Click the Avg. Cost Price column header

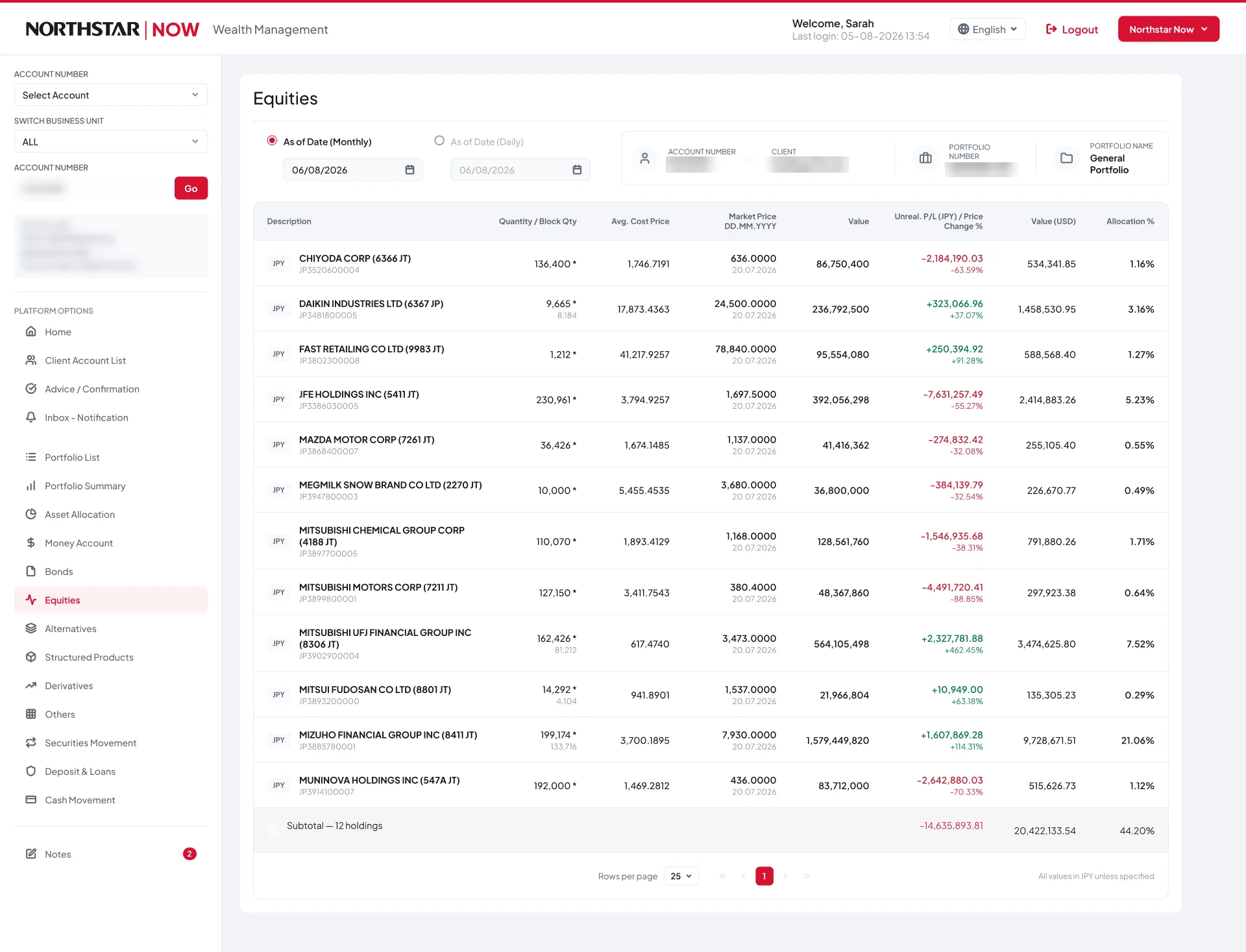[x=640, y=221]
